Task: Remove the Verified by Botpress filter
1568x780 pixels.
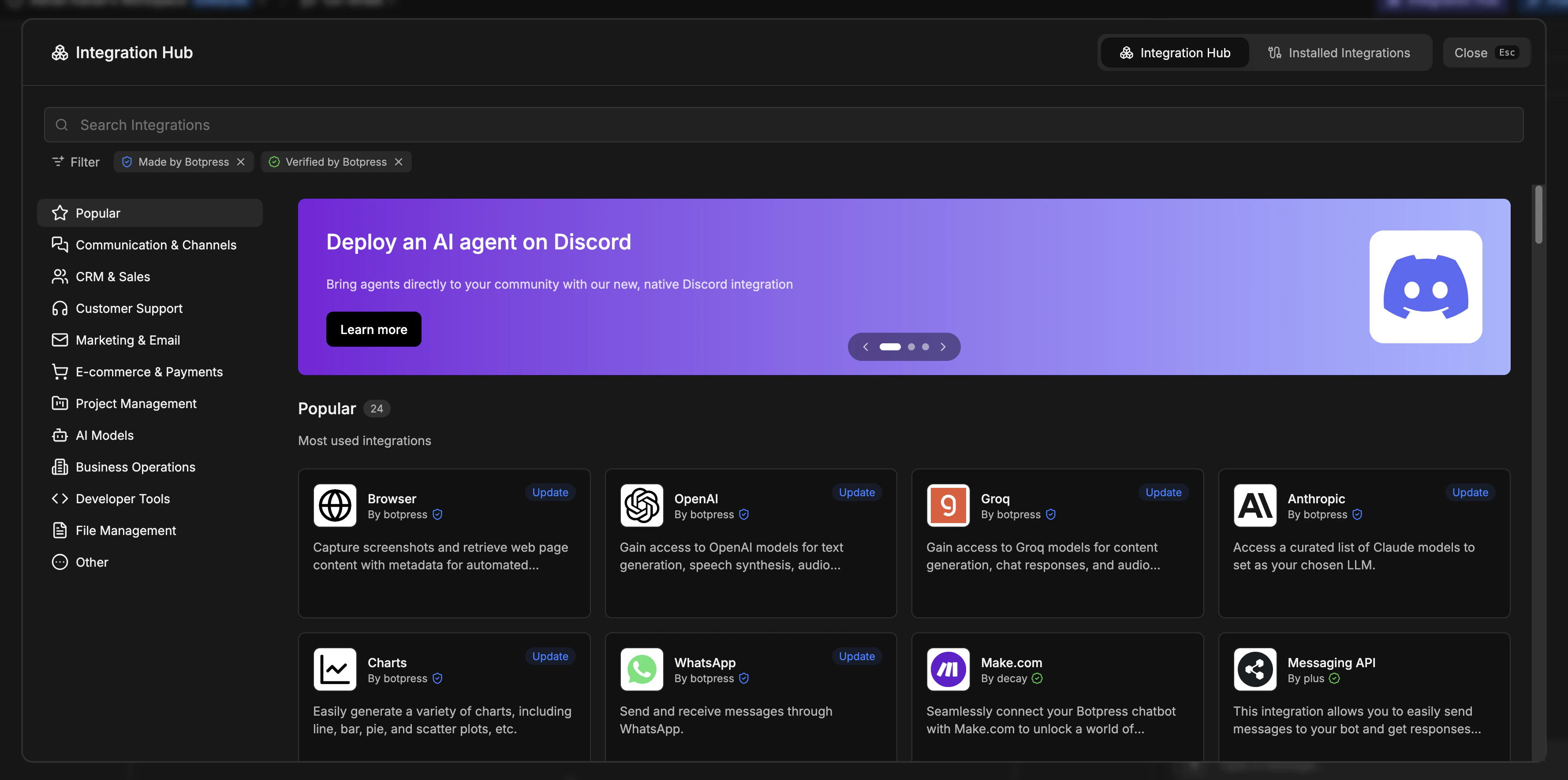Action: pyautogui.click(x=399, y=161)
